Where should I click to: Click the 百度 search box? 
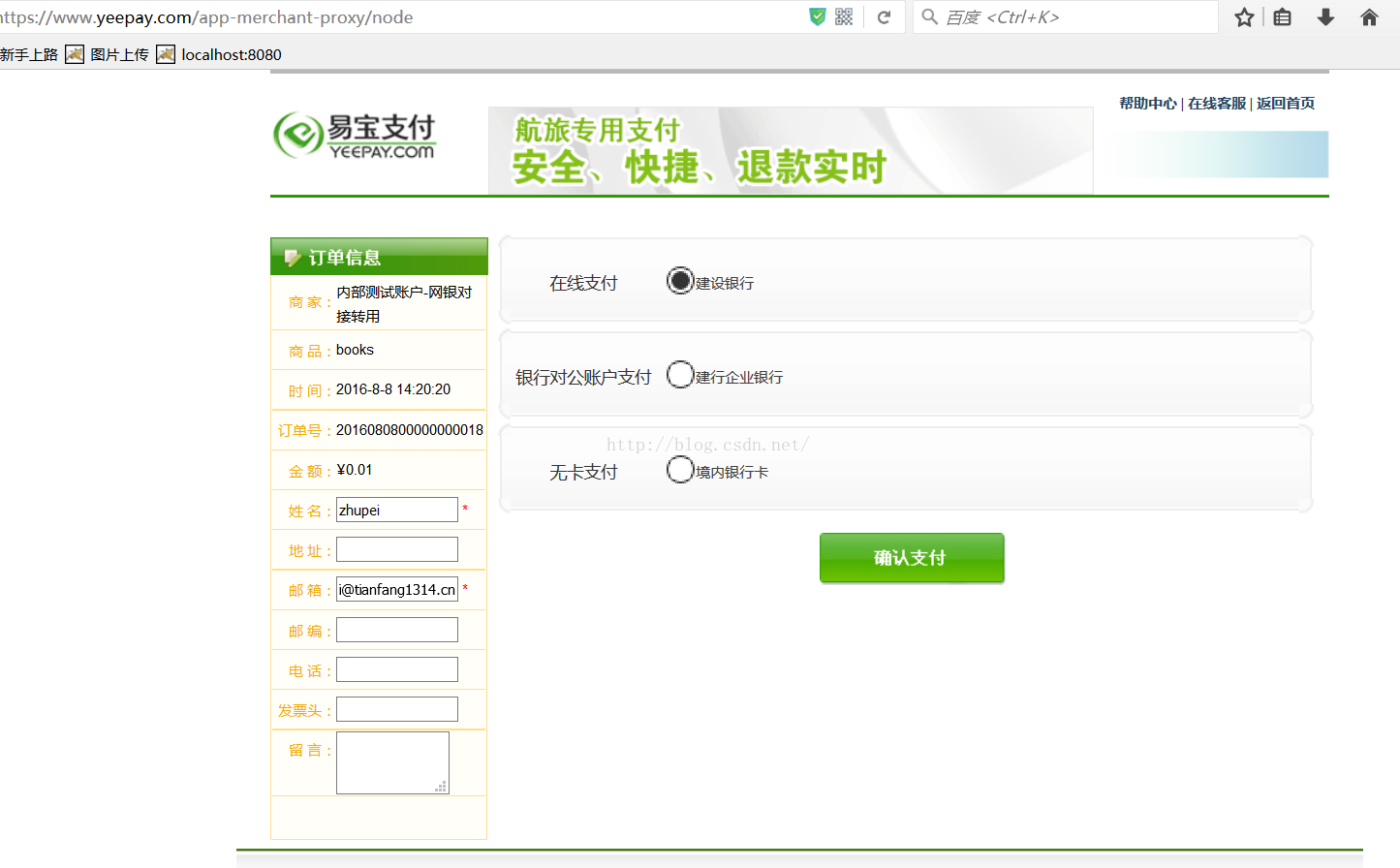(x=1065, y=16)
